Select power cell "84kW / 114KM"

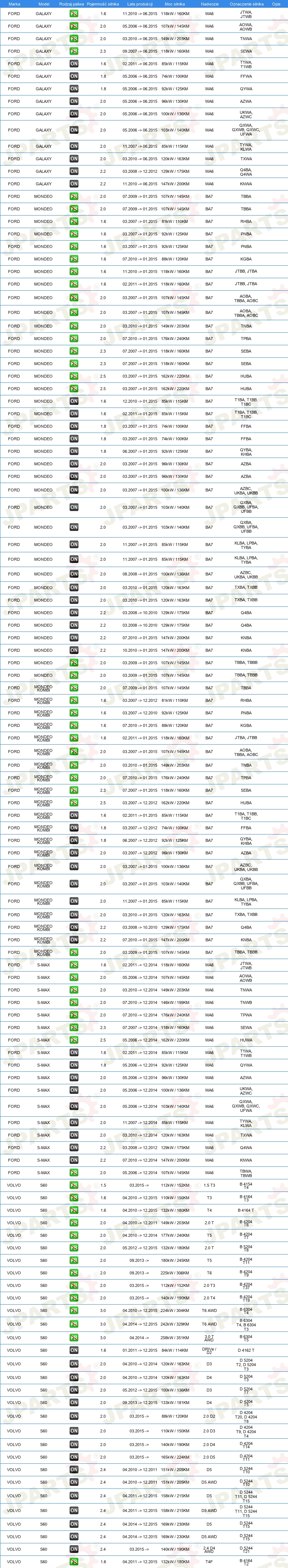click(x=175, y=1350)
